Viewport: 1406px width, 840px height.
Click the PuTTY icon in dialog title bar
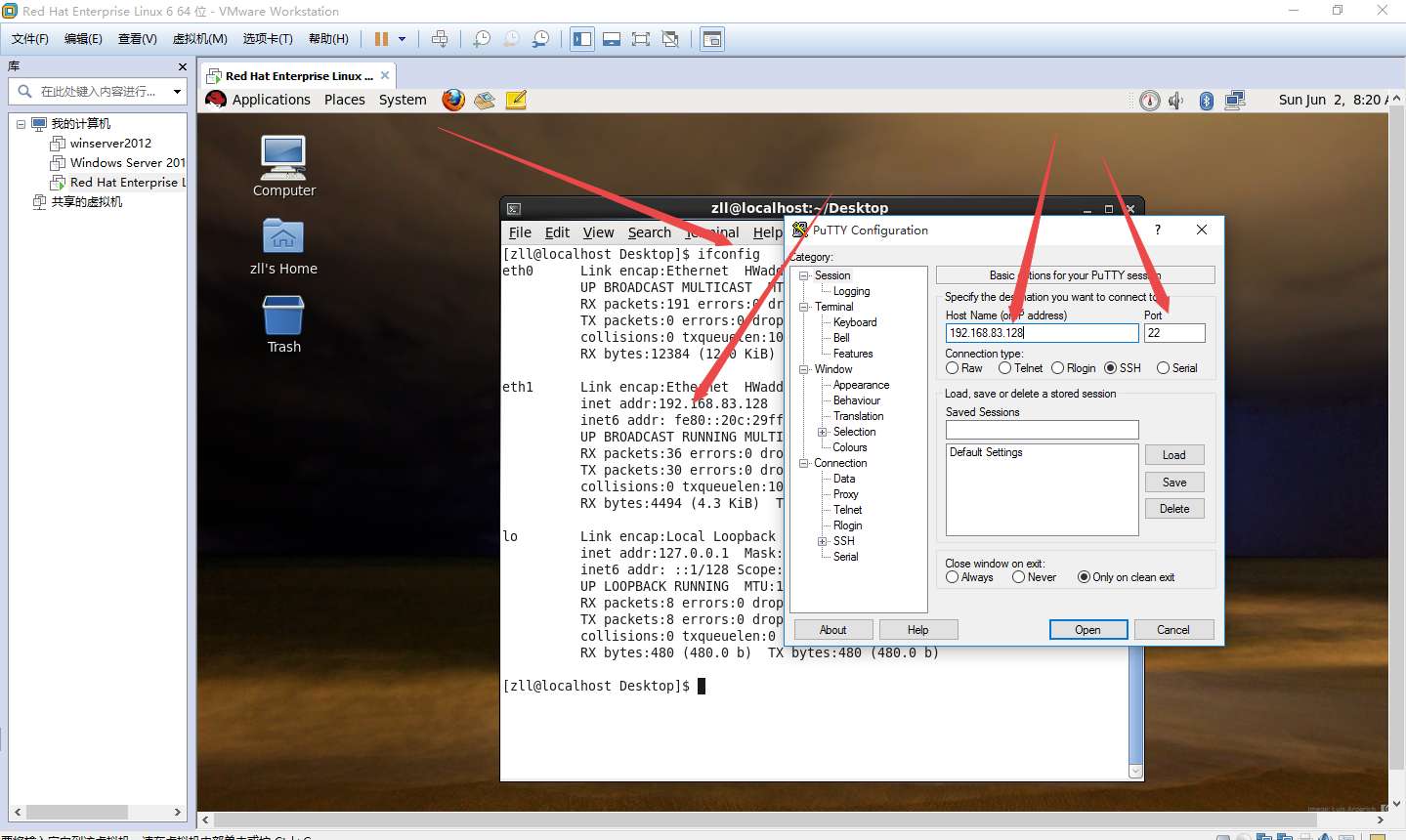click(x=800, y=230)
